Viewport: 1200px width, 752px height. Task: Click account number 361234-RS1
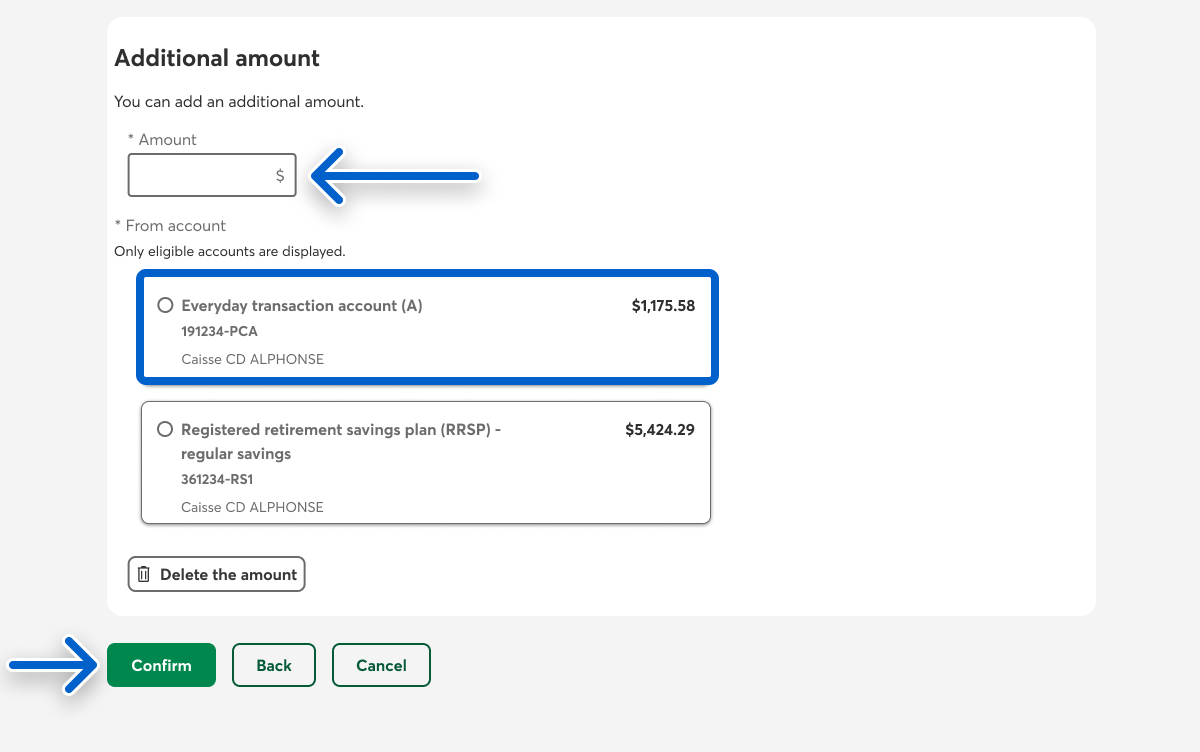click(217, 480)
